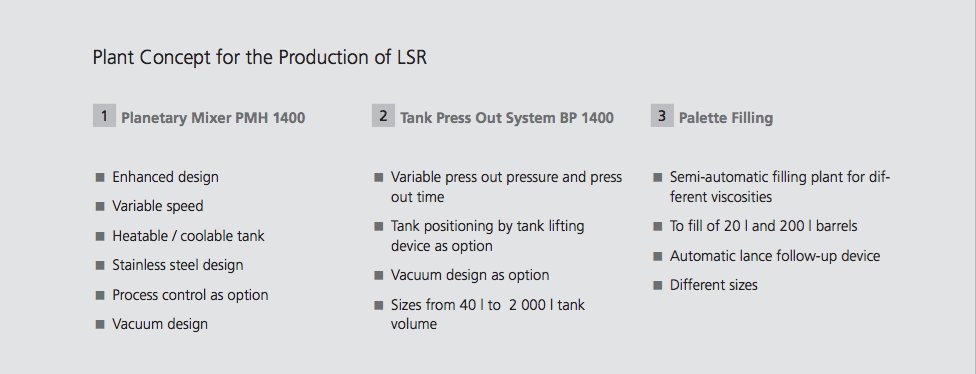
Task: Click the Sizes from 40 l to 2 000 l text
Action: 487,314
